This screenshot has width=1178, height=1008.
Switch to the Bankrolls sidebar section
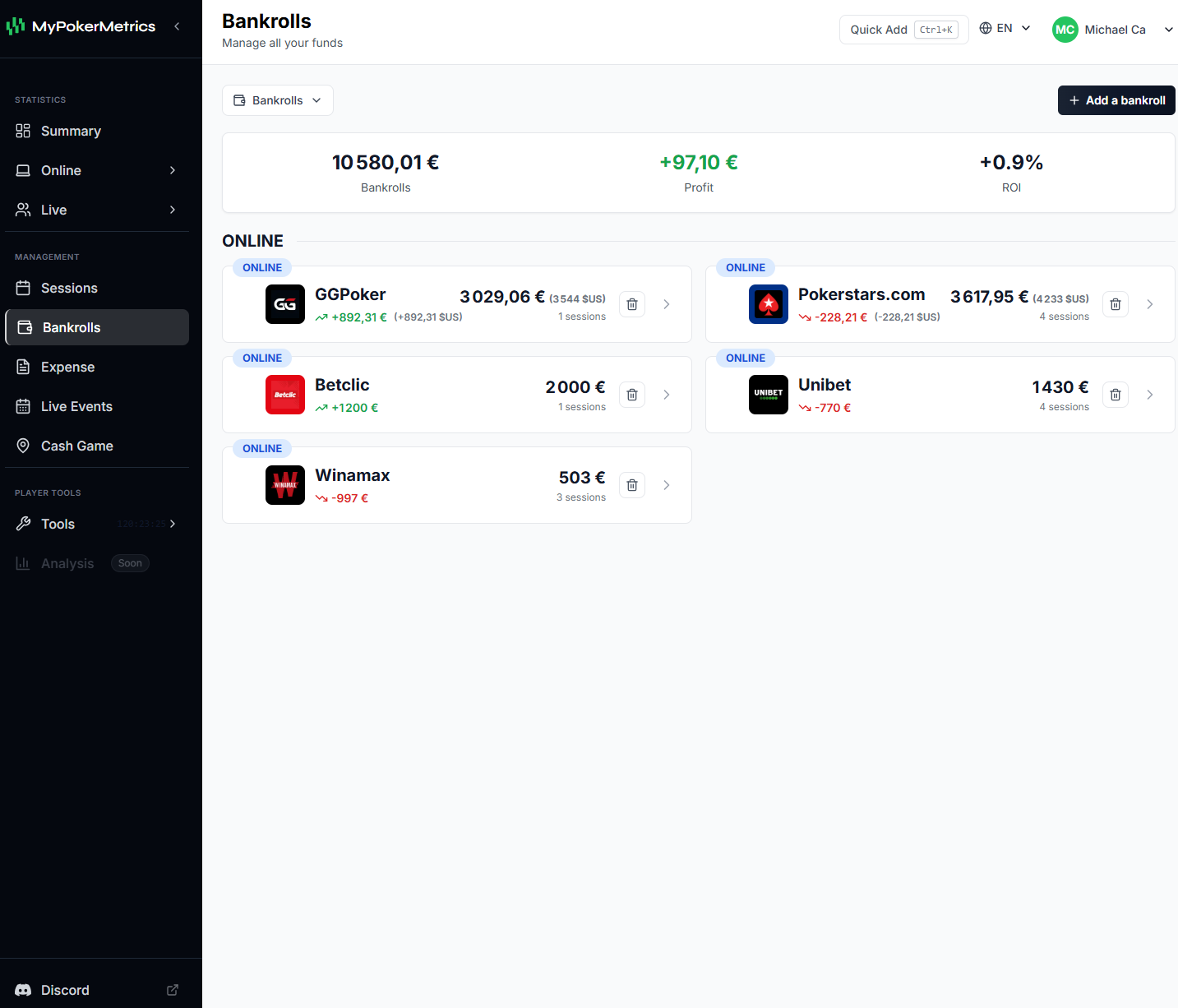point(72,327)
